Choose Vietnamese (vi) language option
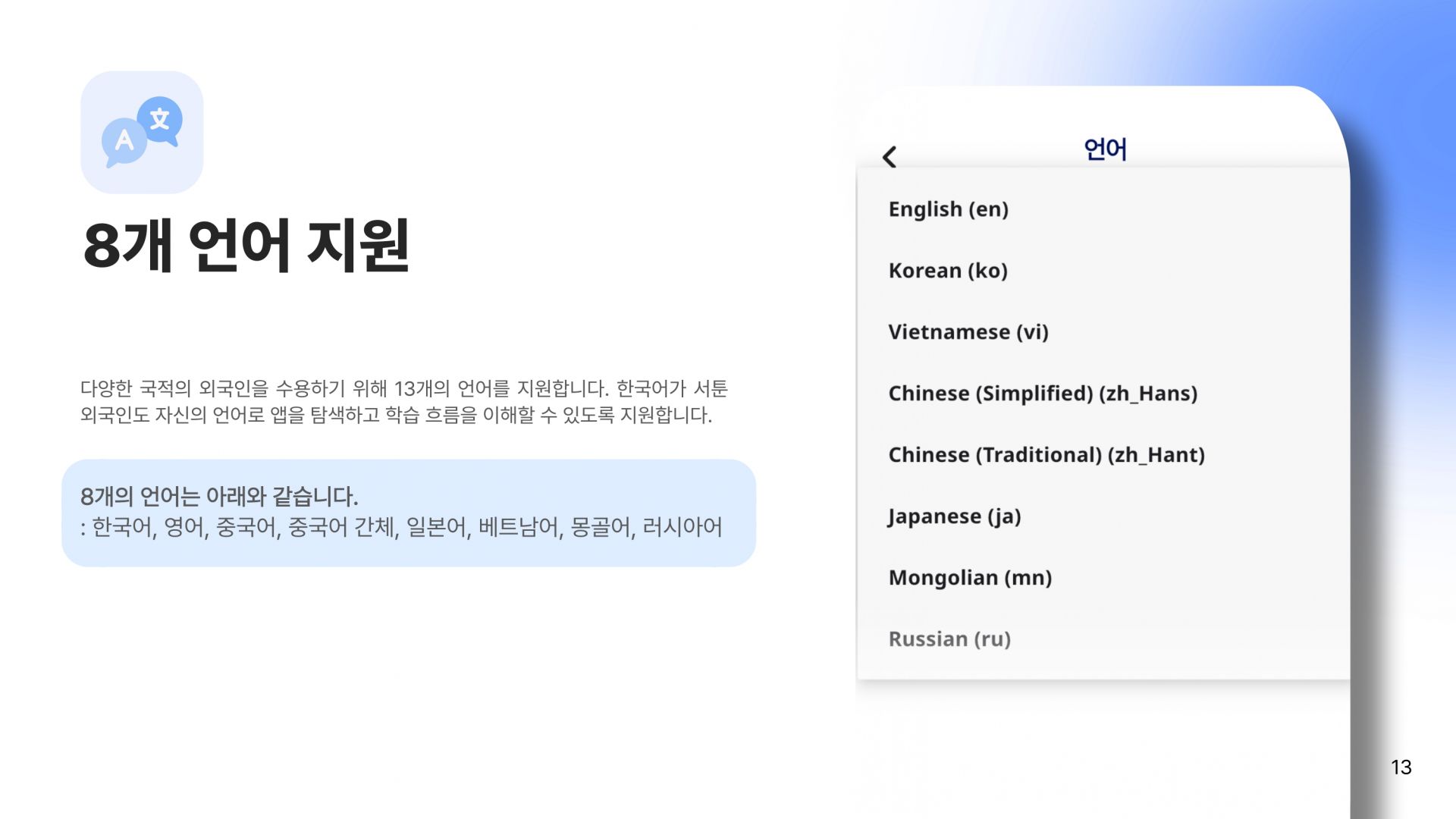Image resolution: width=1456 pixels, height=819 pixels. (968, 332)
